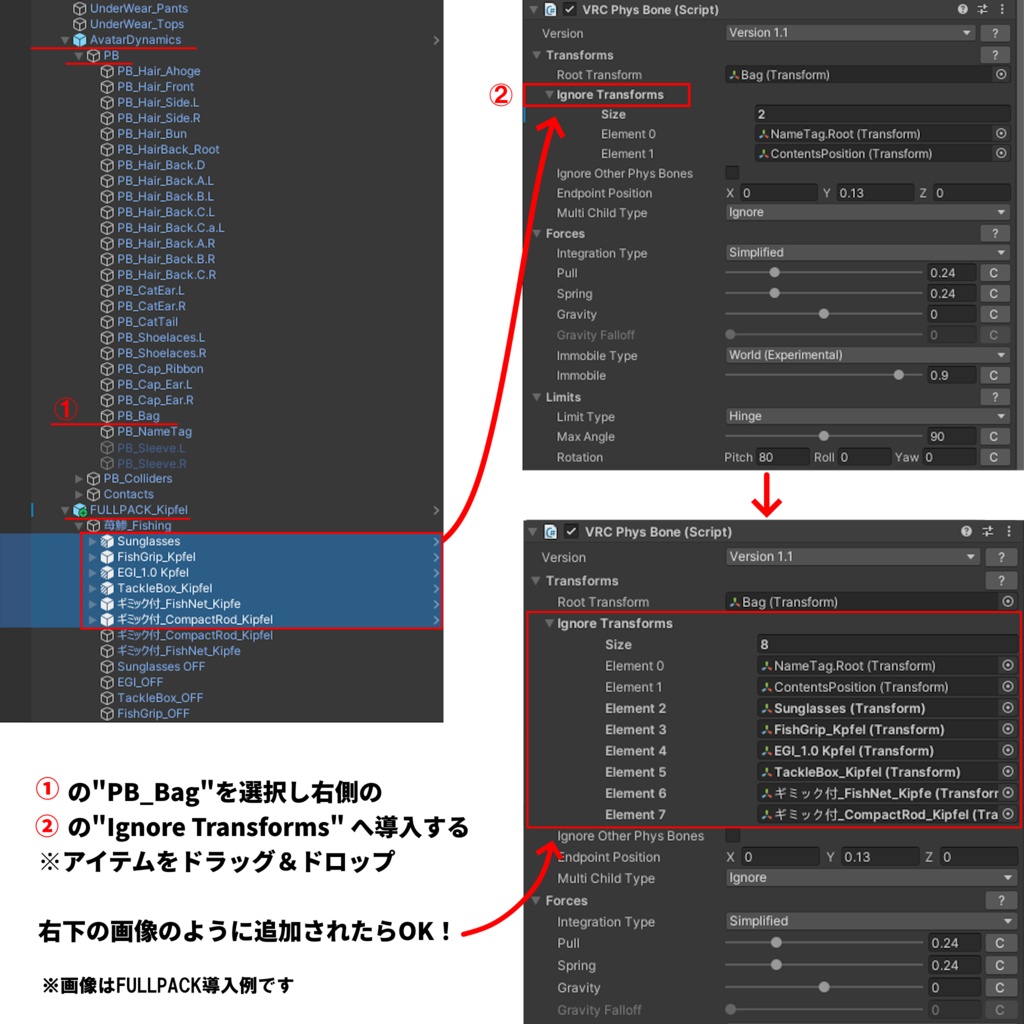Click object picker next to EGI_1.0 Kpfel (Transform)
The height and width of the screenshot is (1024, 1024).
pos(1008,750)
